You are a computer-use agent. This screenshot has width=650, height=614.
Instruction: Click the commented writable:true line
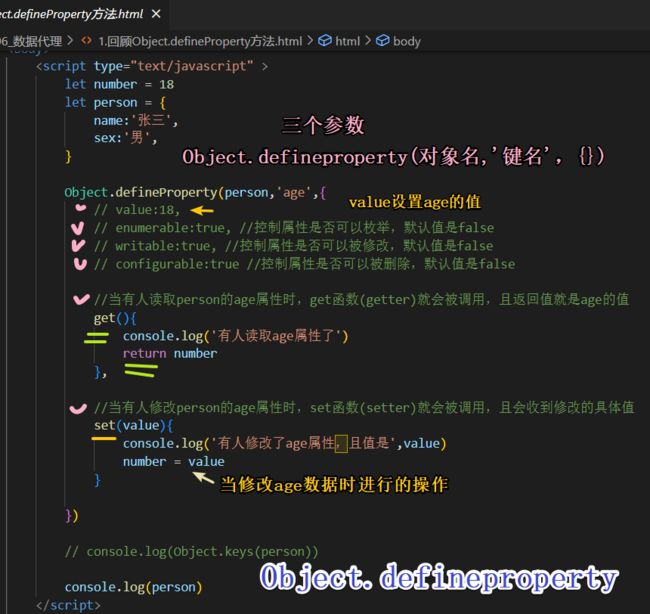pos(293,246)
